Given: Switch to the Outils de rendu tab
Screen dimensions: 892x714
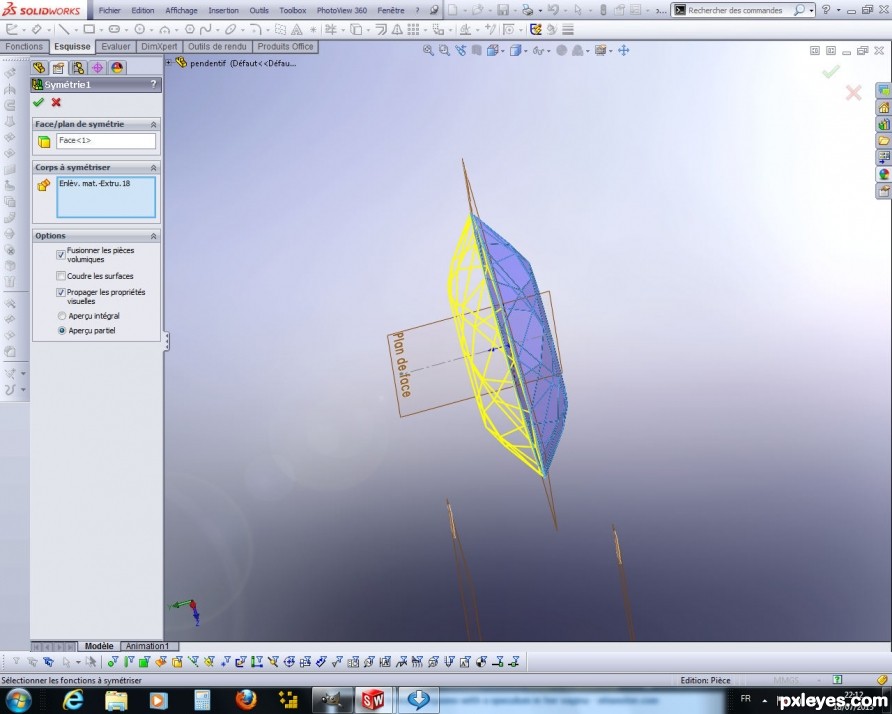Looking at the screenshot, I should [217, 47].
